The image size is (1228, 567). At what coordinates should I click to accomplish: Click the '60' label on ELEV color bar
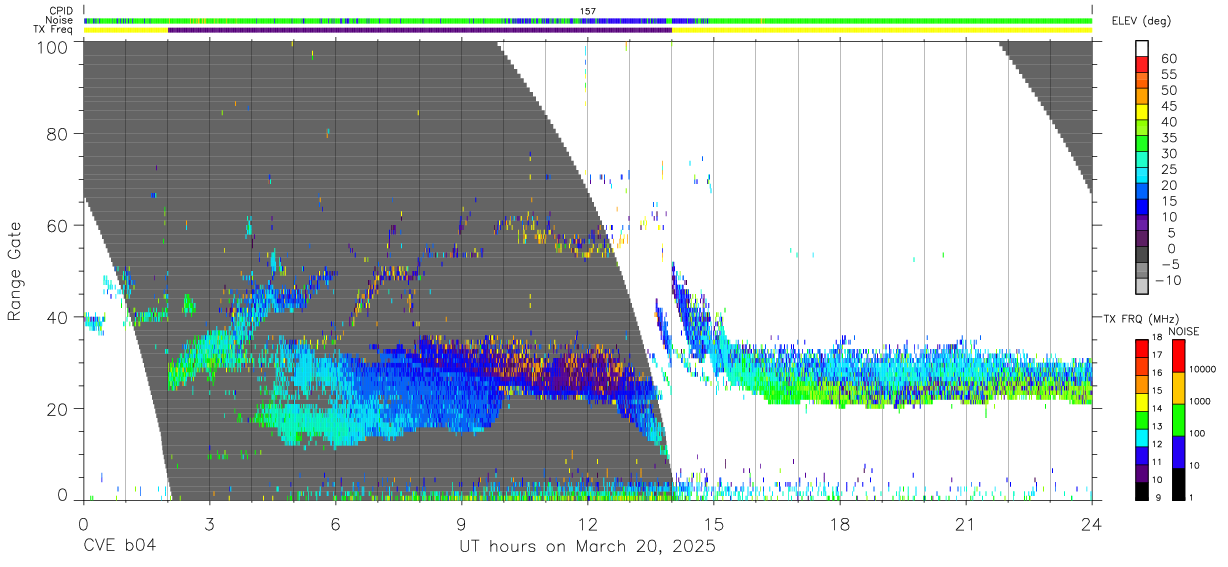click(x=1169, y=58)
